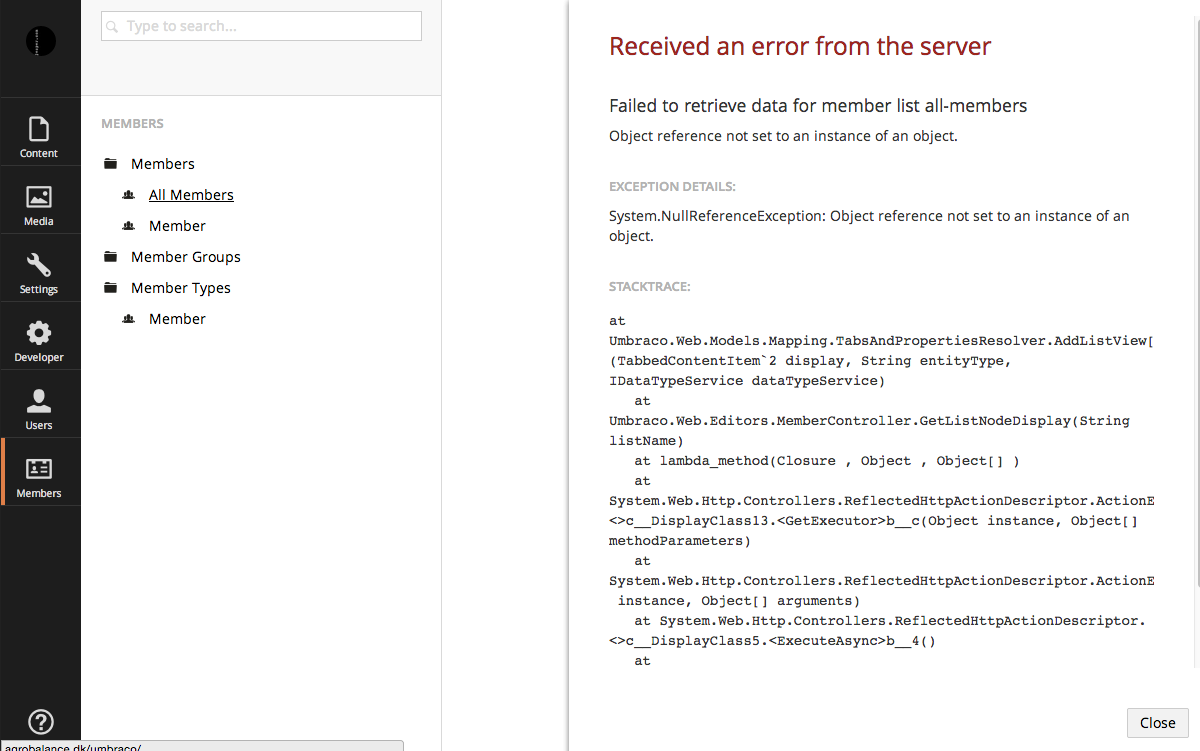Screen dimensions: 1200x751
Task: Click the 'STACKTRACE:' label
Action: [648, 287]
